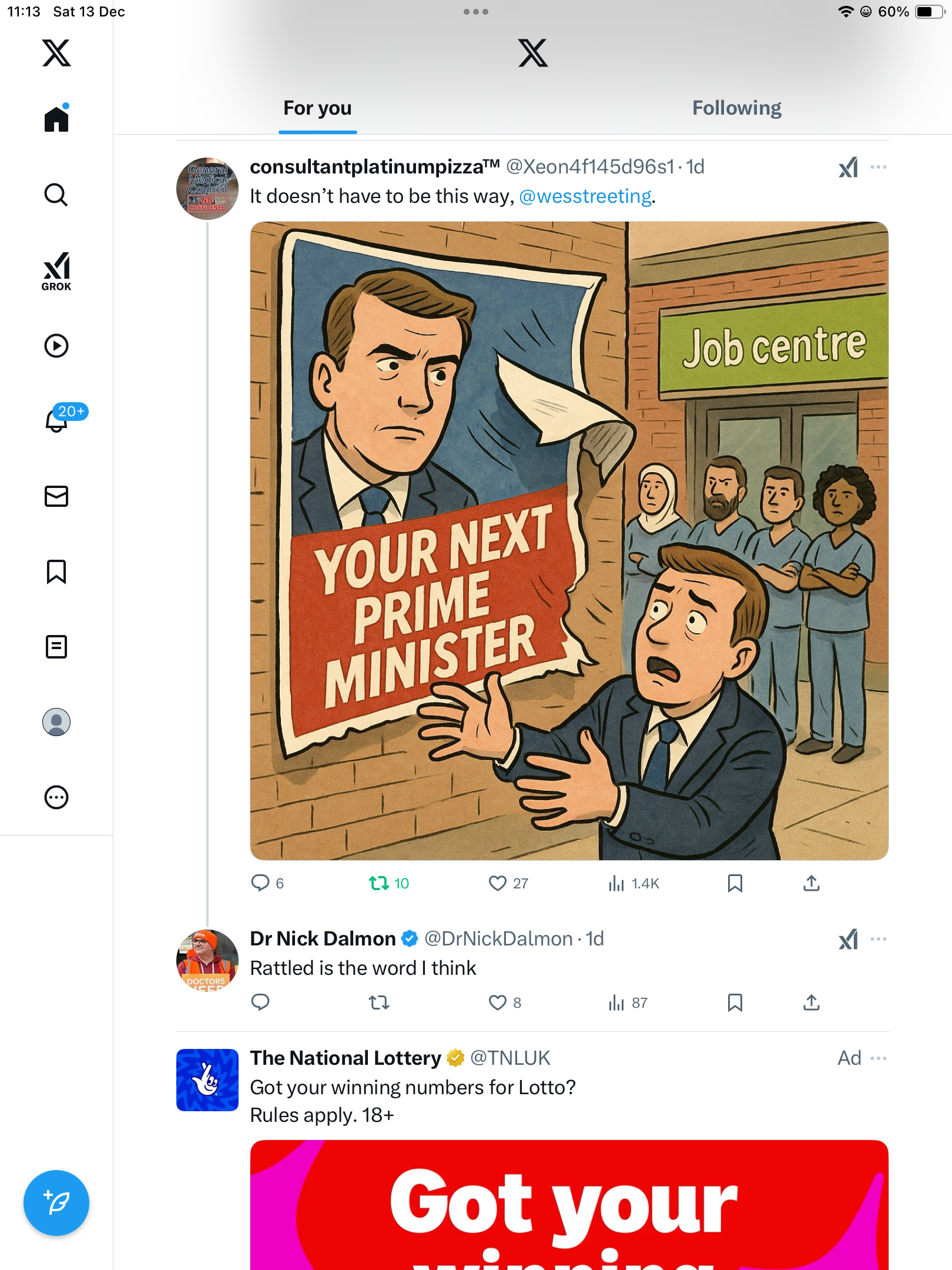The height and width of the screenshot is (1270, 952).
Task: Open the Job centre cartoon image
Action: pos(569,541)
